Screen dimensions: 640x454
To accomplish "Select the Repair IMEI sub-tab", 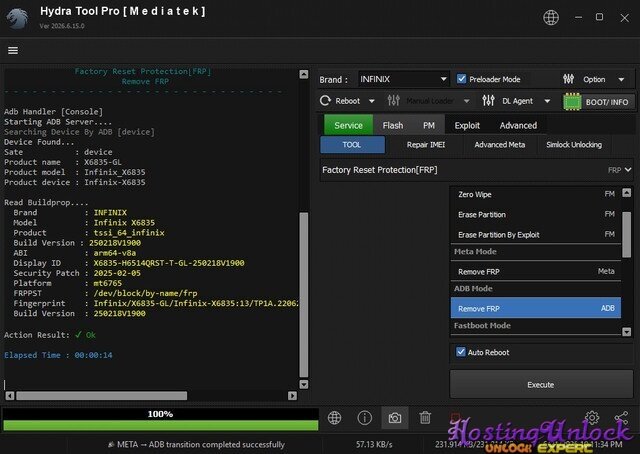I will coord(426,145).
